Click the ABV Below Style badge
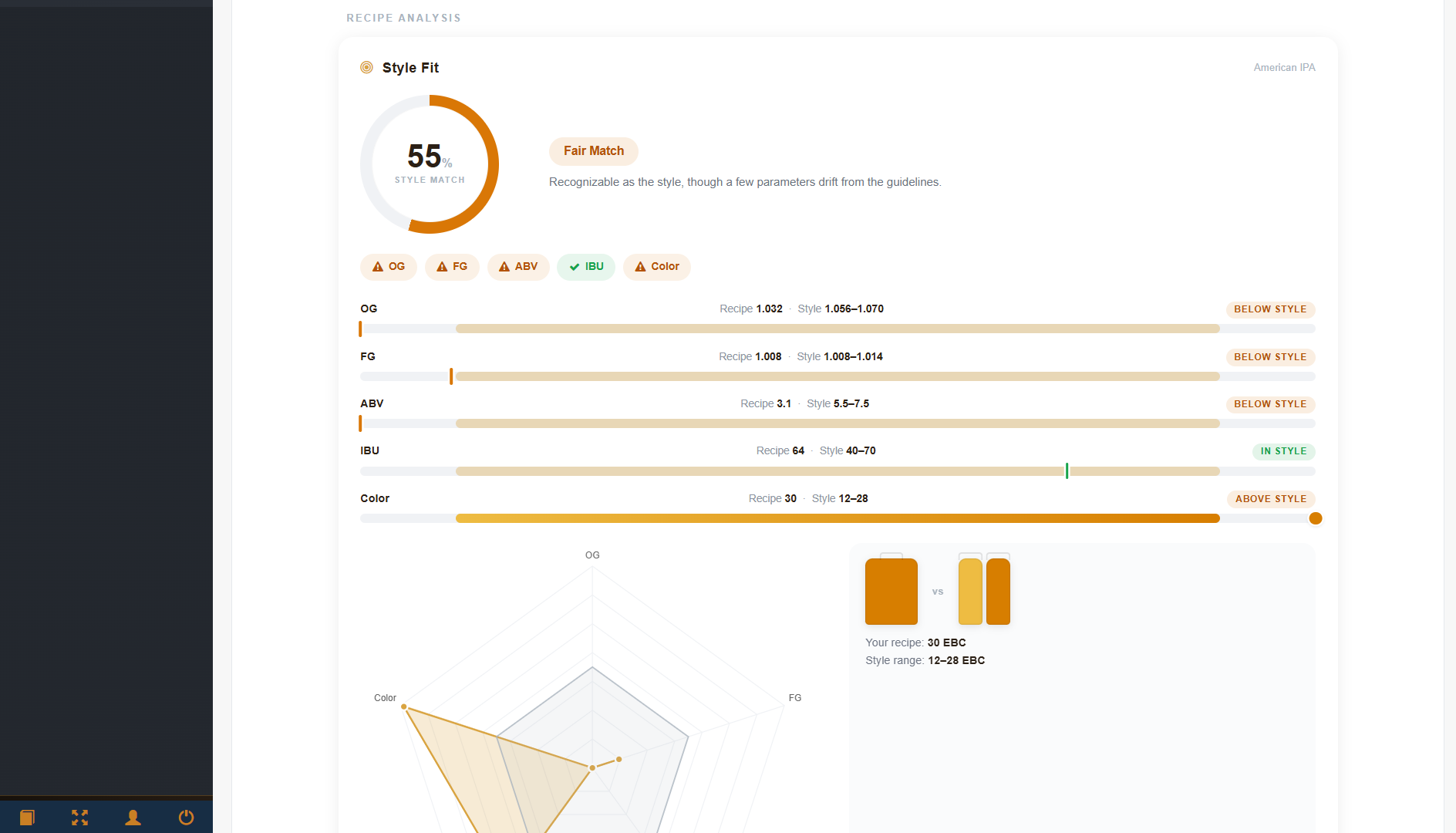 [x=1270, y=404]
